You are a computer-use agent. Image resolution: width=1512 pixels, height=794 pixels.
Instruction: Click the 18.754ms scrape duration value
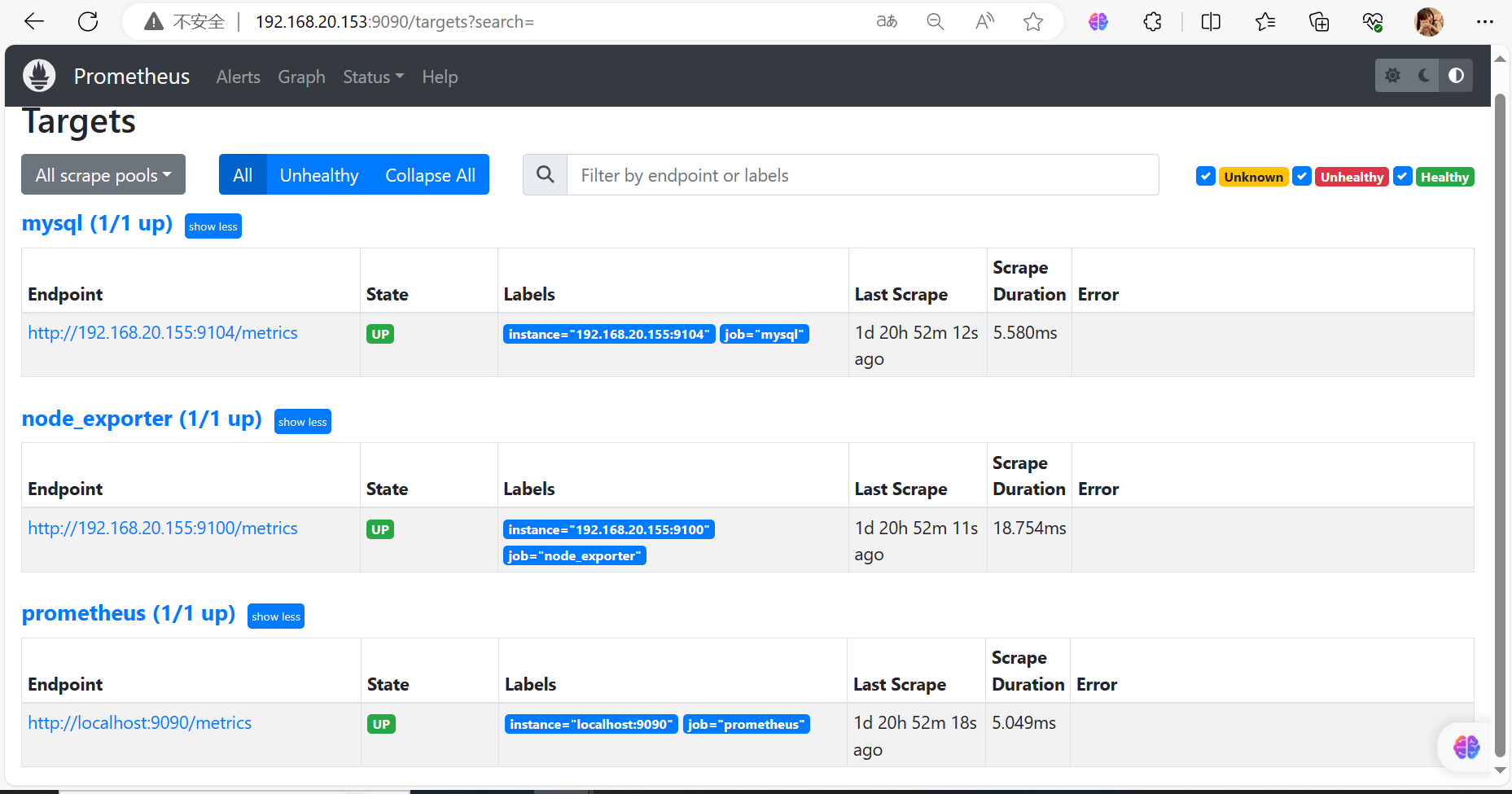1029,528
